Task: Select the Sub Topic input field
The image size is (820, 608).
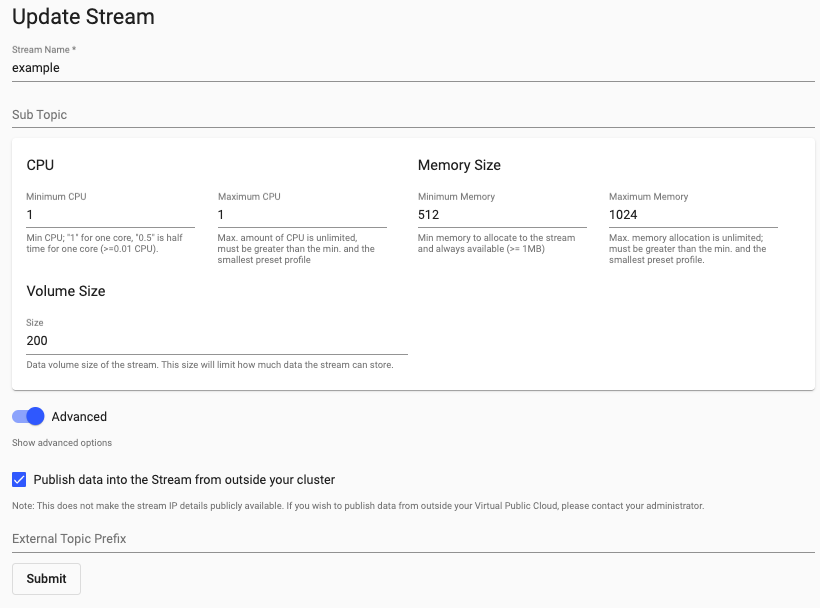Action: point(413,115)
